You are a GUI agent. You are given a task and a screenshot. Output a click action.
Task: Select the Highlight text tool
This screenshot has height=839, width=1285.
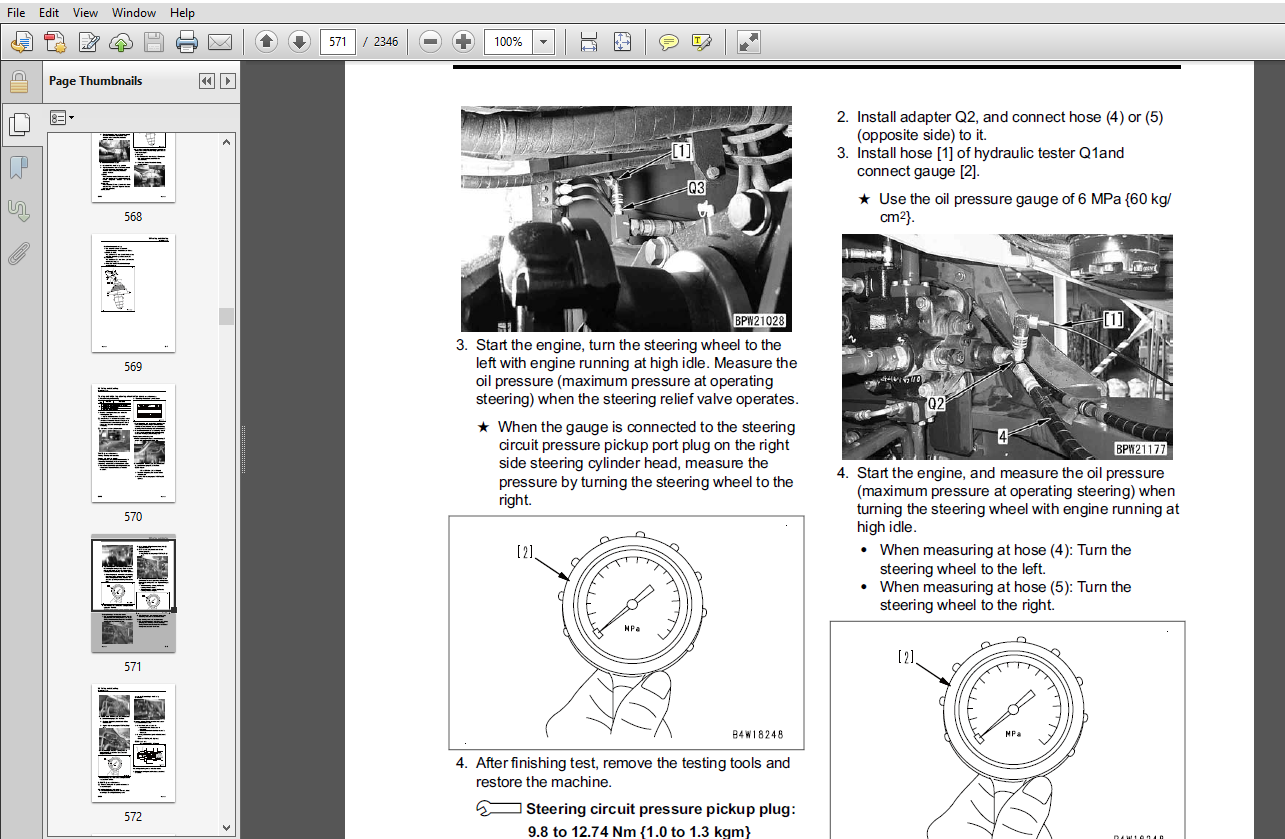point(702,42)
